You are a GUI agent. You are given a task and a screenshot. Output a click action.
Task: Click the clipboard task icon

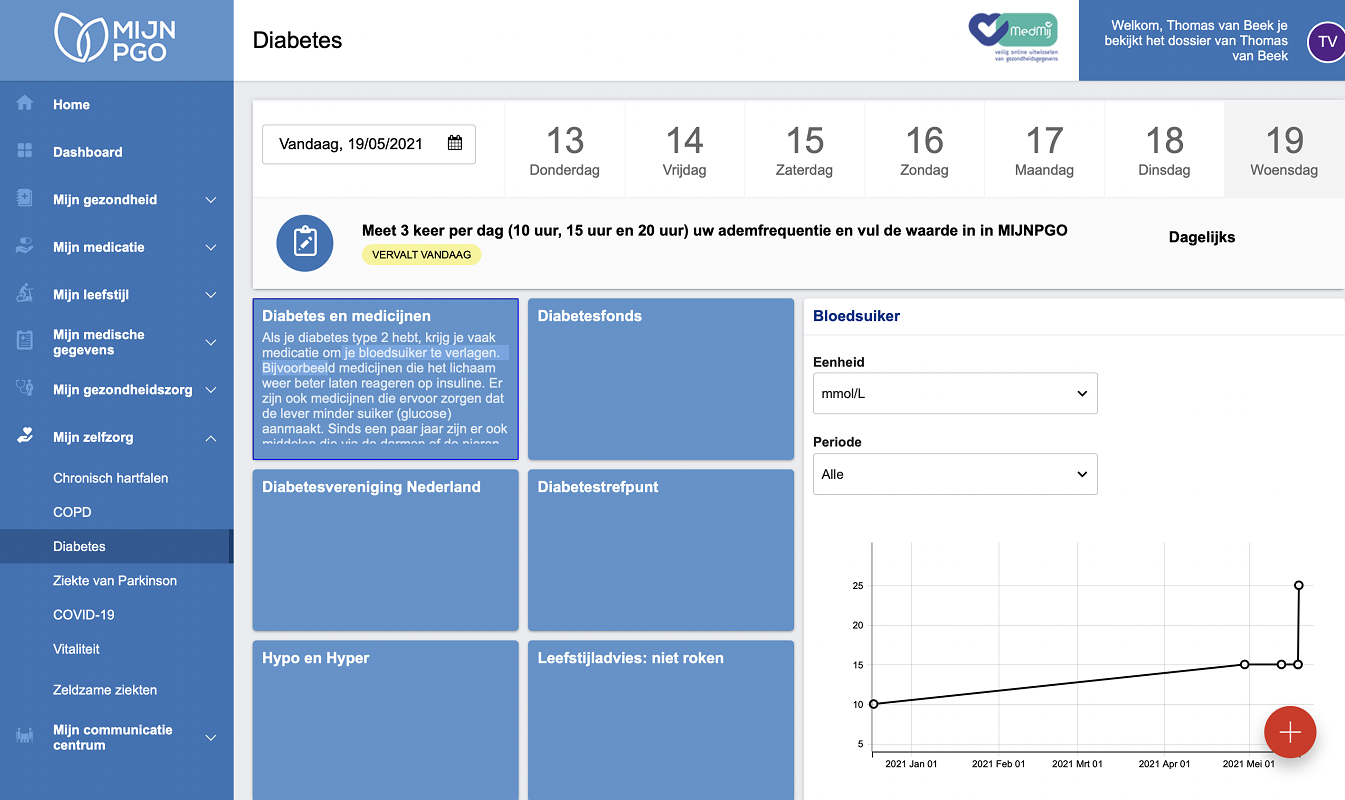305,243
